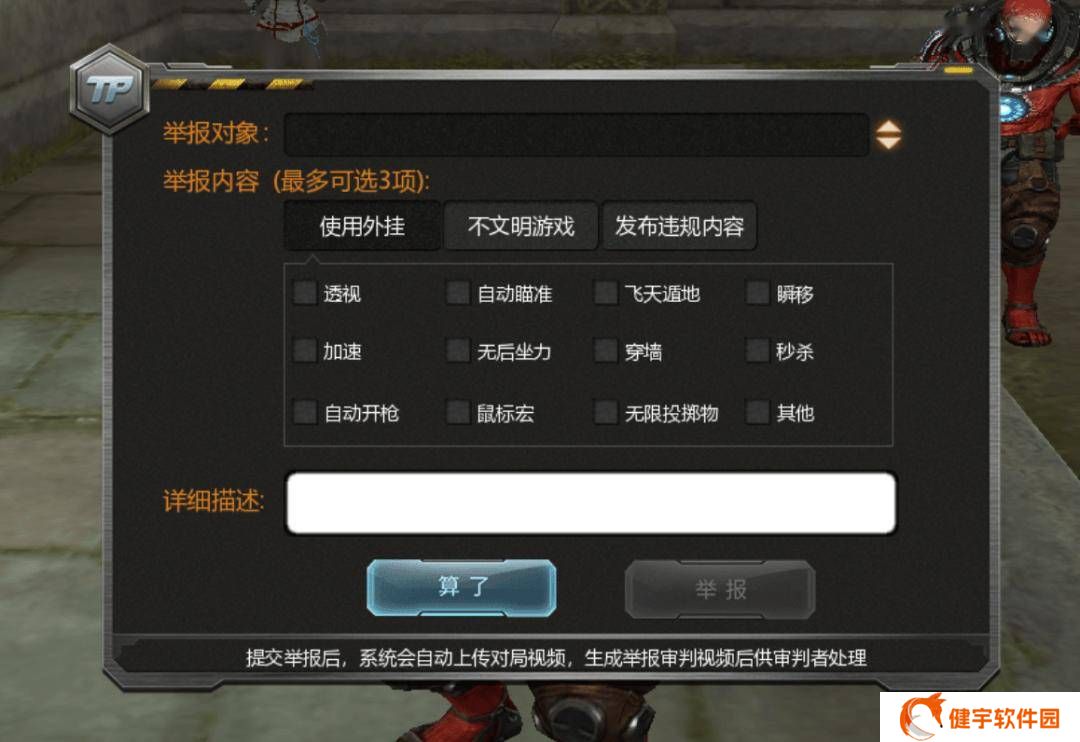The height and width of the screenshot is (742, 1080).
Task: Tick the 鼠标宏 checkbox
Action: pyautogui.click(x=457, y=413)
